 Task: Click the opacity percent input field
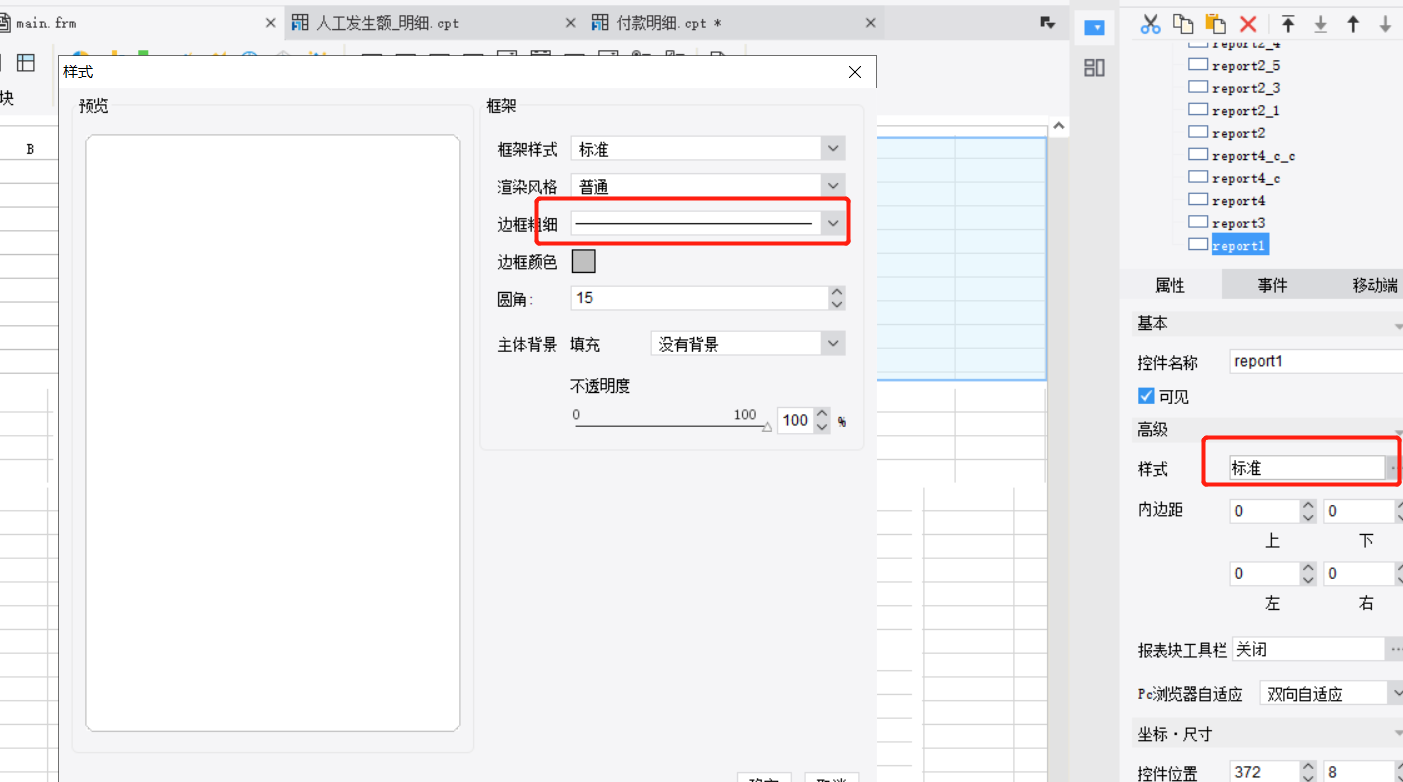795,420
